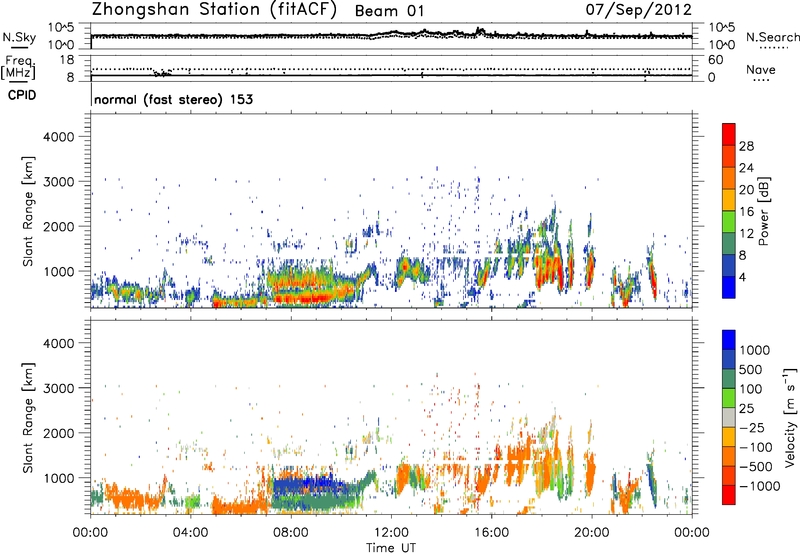The height and width of the screenshot is (554, 800).
Task: Click the "20" value on the power colorbar
Action: coord(746,190)
